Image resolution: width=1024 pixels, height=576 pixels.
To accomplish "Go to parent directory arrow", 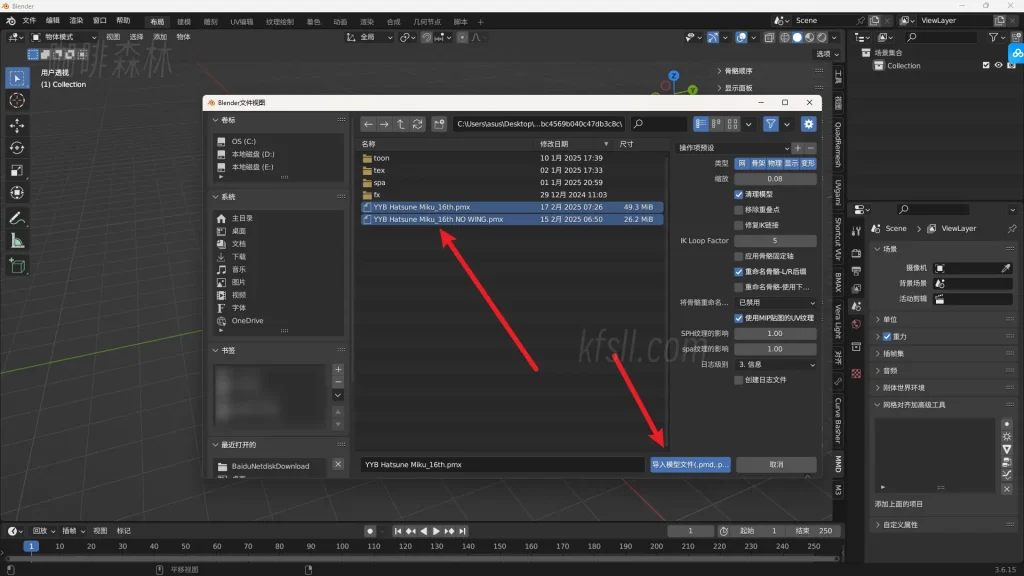I will pyautogui.click(x=401, y=124).
